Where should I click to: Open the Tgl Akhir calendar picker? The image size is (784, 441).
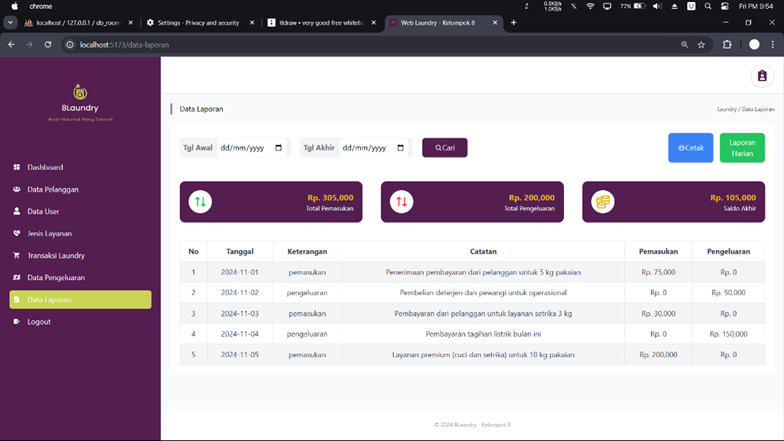400,148
